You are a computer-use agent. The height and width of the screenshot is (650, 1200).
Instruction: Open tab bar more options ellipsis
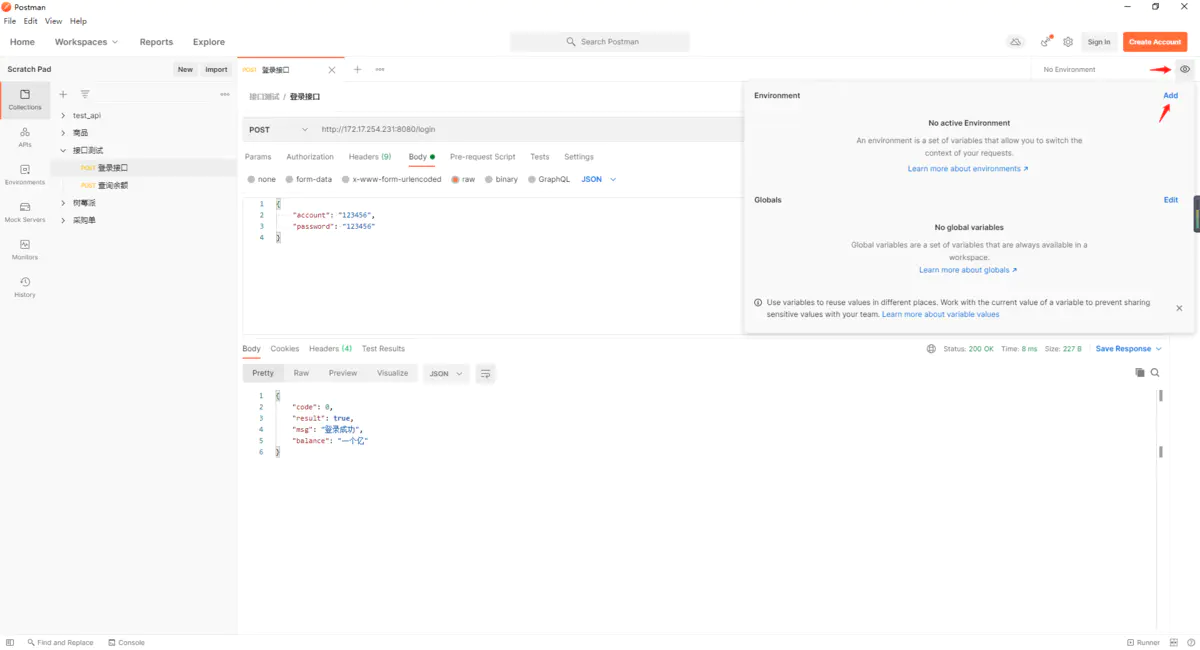[380, 70]
